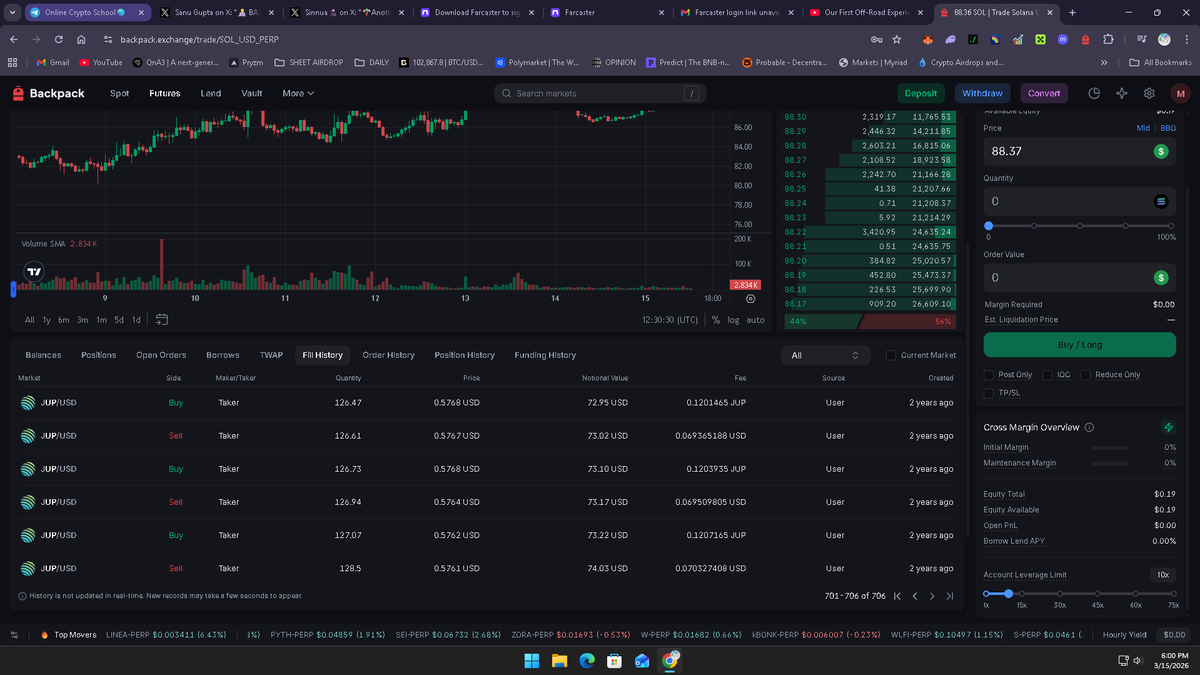Open the browser extensions puzzle icon
Viewport: 1200px width, 675px height.
point(1108,39)
